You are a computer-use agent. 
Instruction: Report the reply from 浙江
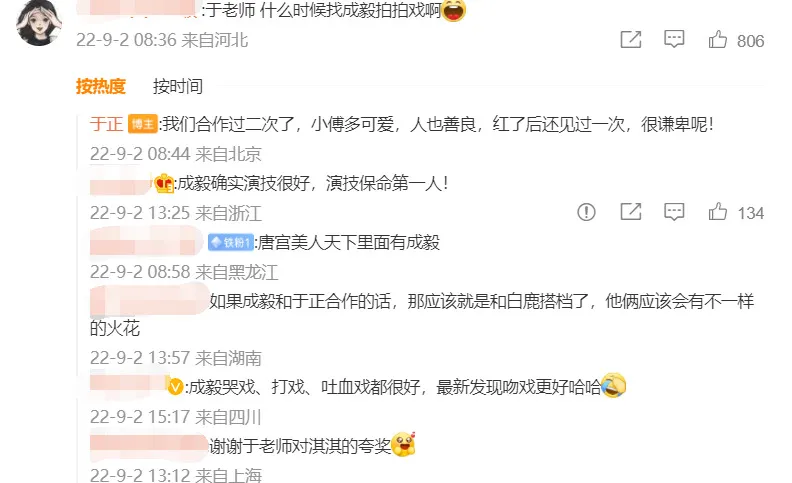pos(586,212)
